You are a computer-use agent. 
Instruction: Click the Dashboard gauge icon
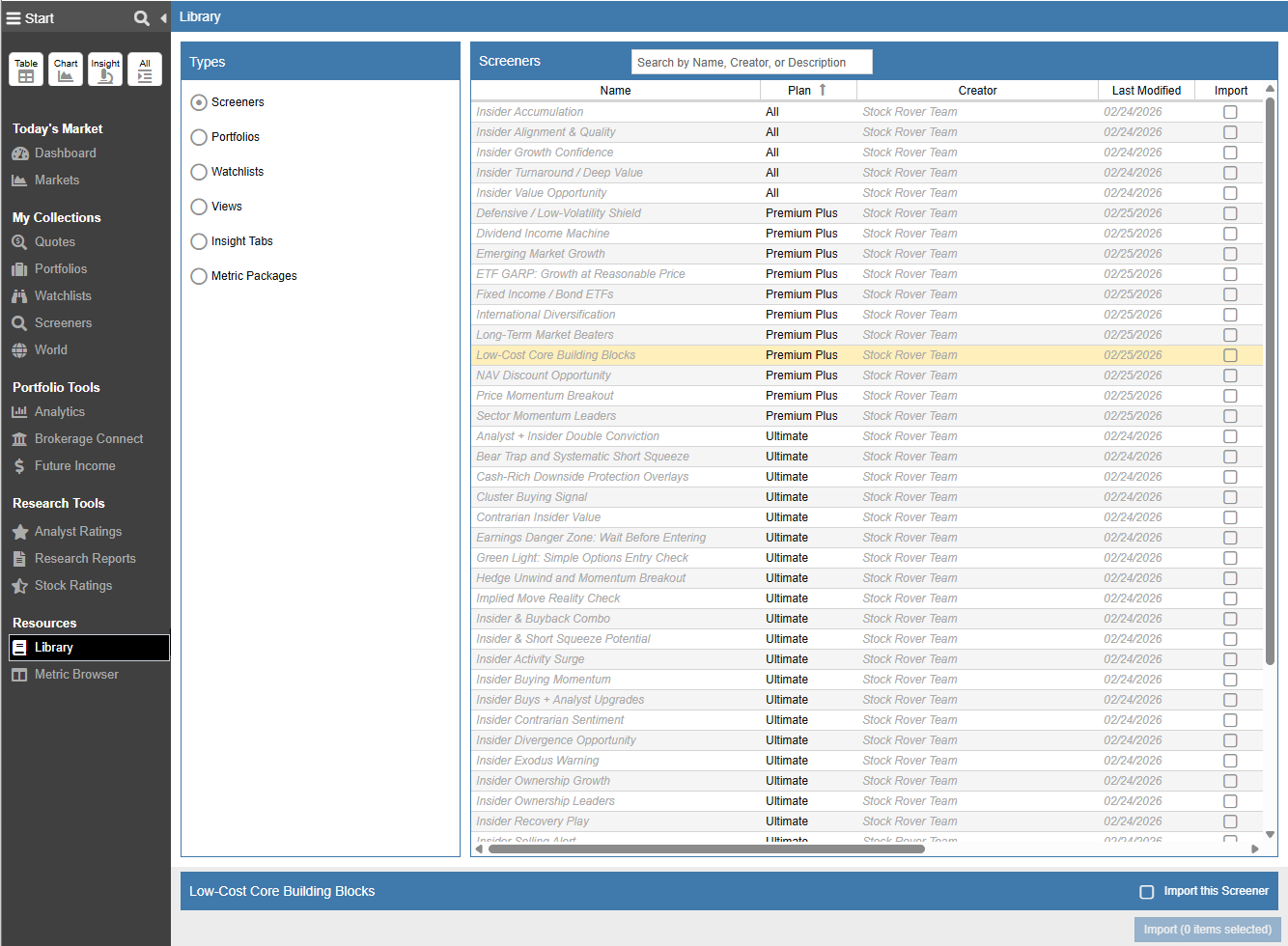coord(19,153)
